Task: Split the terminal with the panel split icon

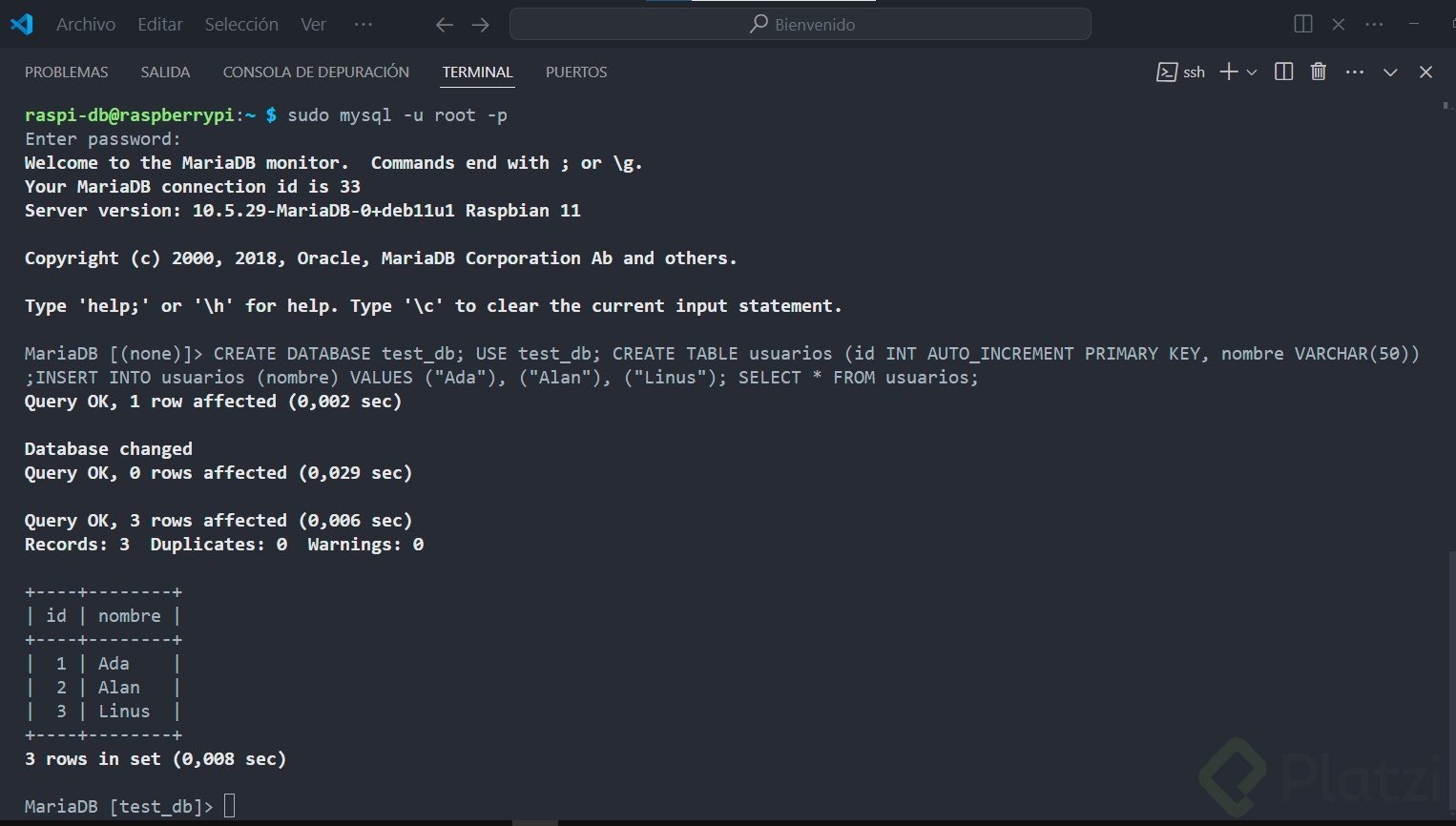Action: point(1284,72)
